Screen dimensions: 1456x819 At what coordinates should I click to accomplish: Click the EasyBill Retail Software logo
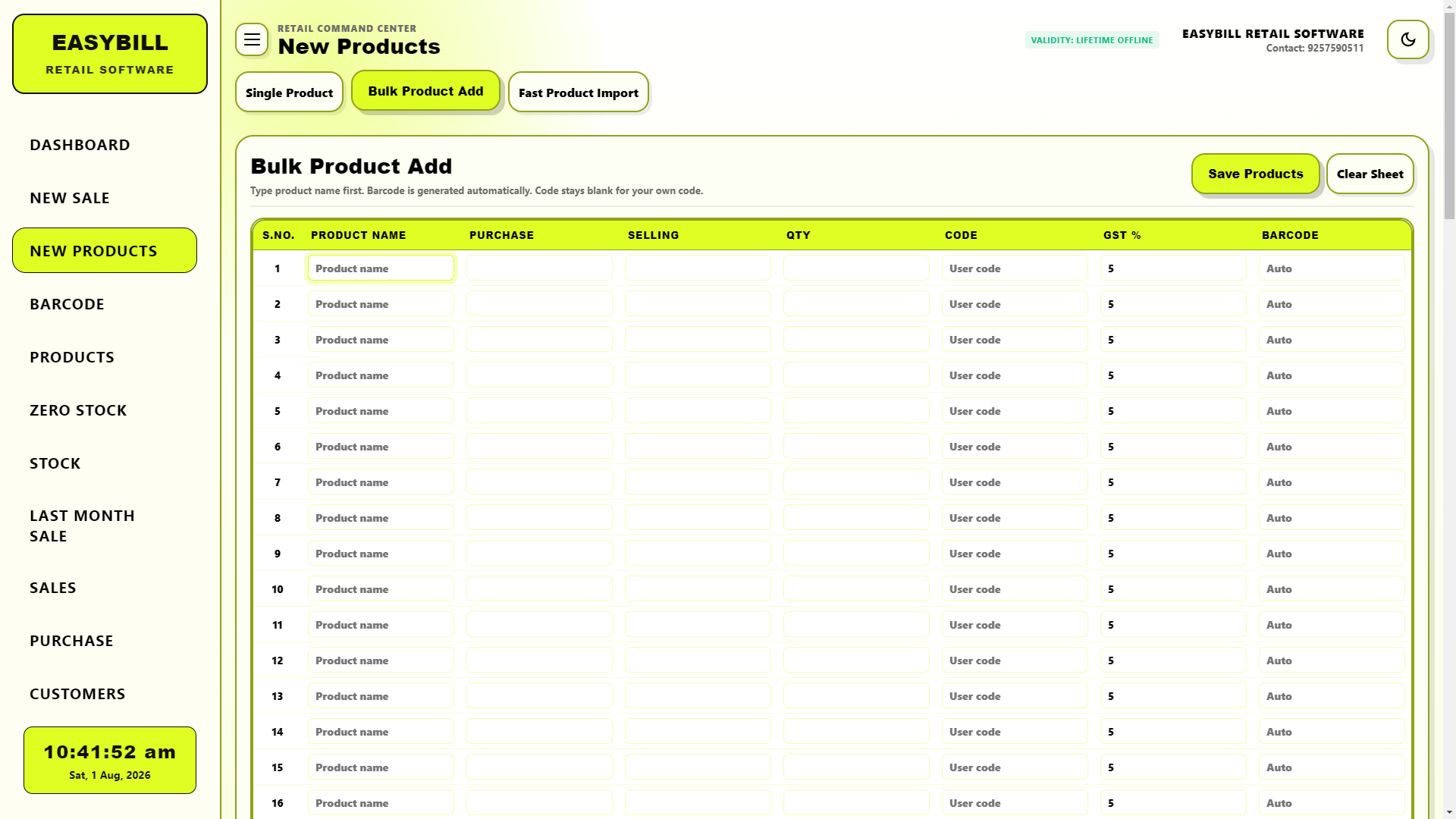click(x=110, y=54)
